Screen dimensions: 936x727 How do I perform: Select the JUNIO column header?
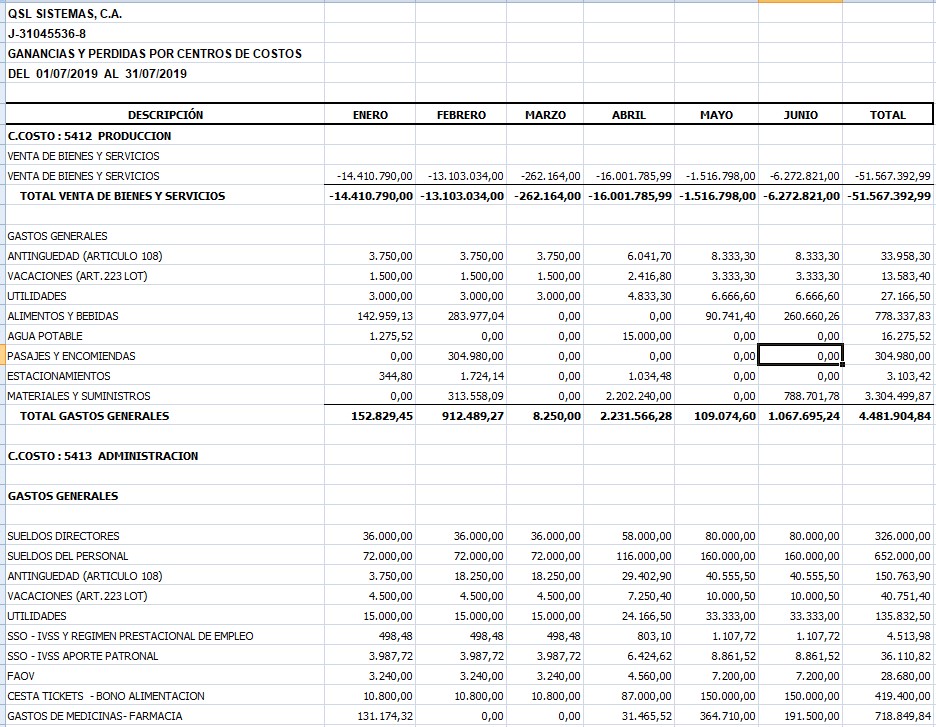pos(800,115)
